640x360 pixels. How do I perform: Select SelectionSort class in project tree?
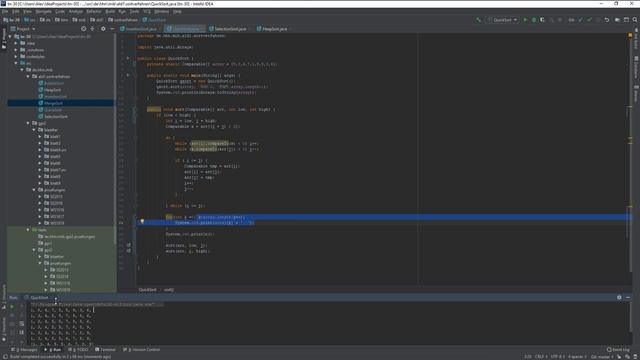(x=56, y=116)
